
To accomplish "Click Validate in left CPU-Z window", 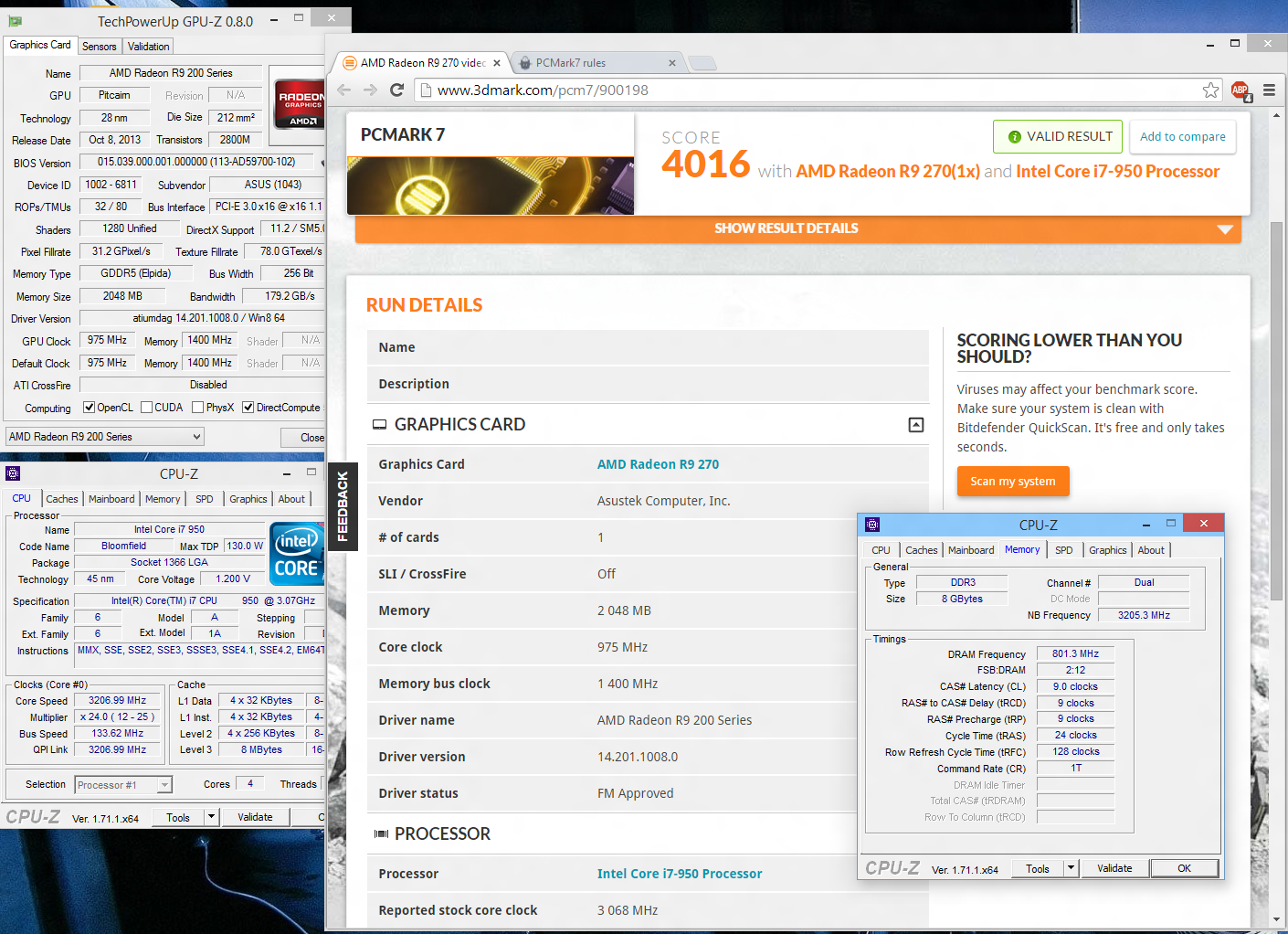I will pos(255,817).
